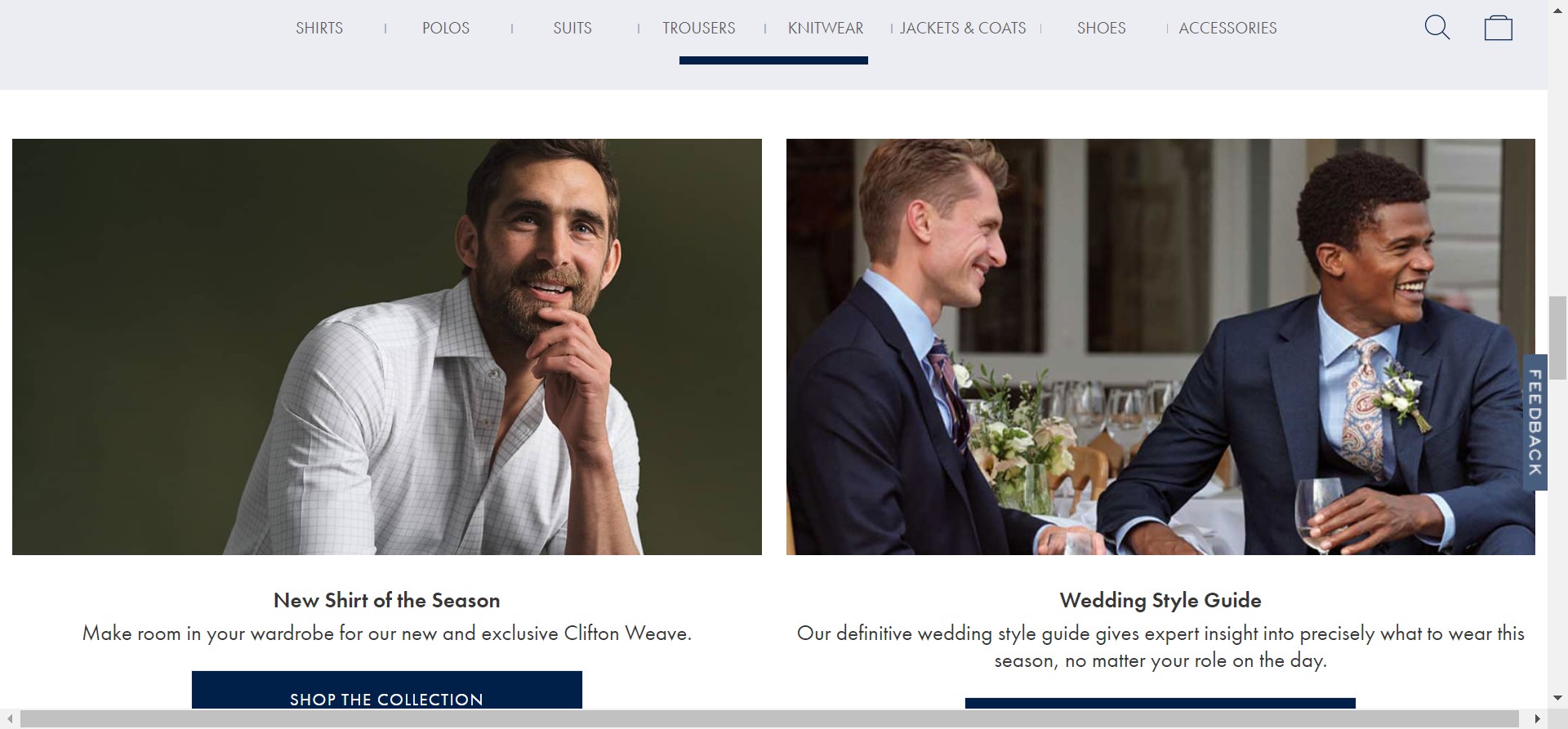
Task: Select the Wedding Style Guide heading
Action: tap(1160, 600)
